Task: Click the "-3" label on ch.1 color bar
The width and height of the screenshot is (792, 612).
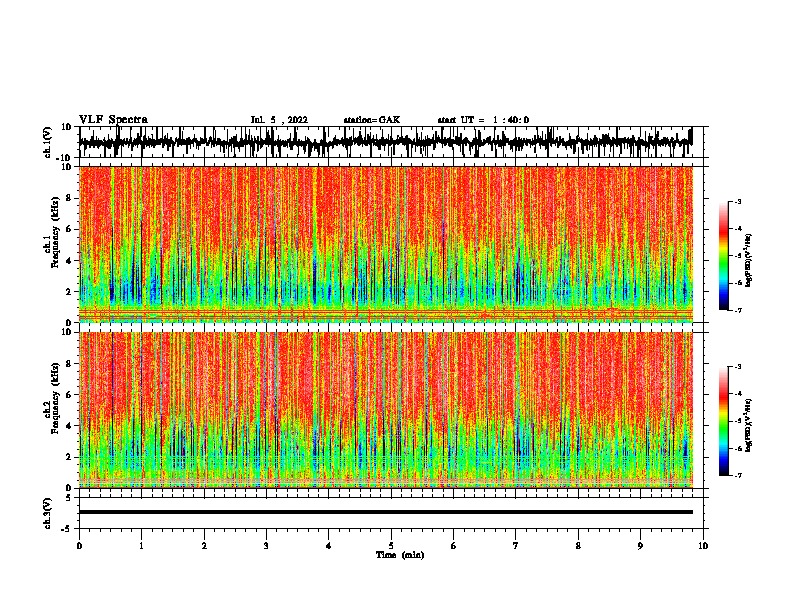Action: click(737, 201)
